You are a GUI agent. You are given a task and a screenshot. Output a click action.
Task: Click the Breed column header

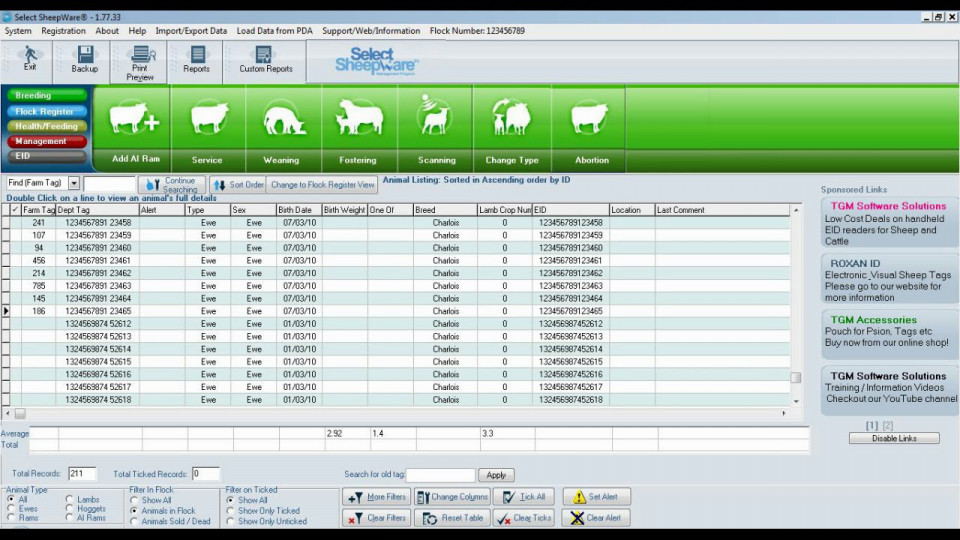click(x=445, y=210)
